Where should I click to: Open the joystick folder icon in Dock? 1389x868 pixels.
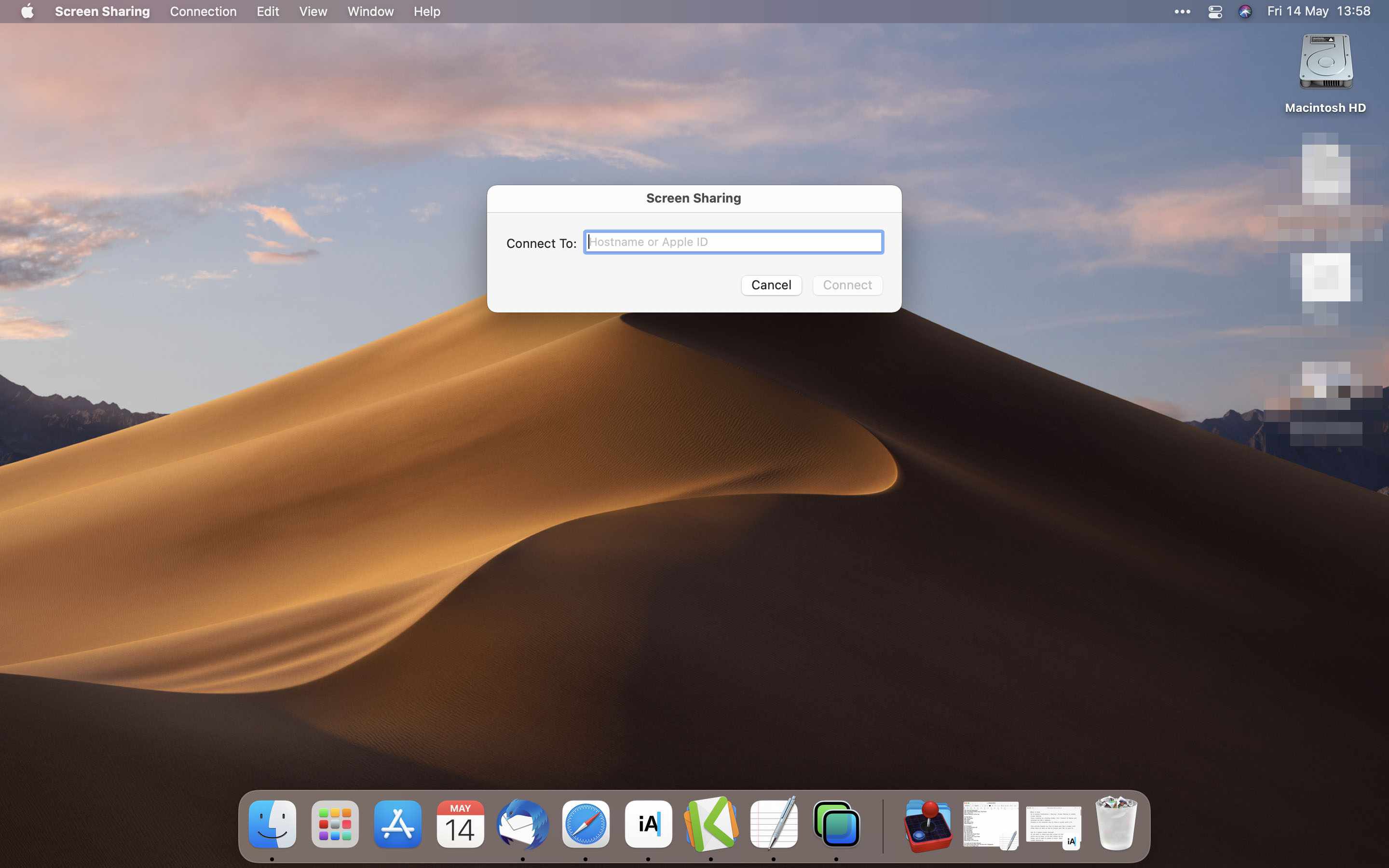927,826
